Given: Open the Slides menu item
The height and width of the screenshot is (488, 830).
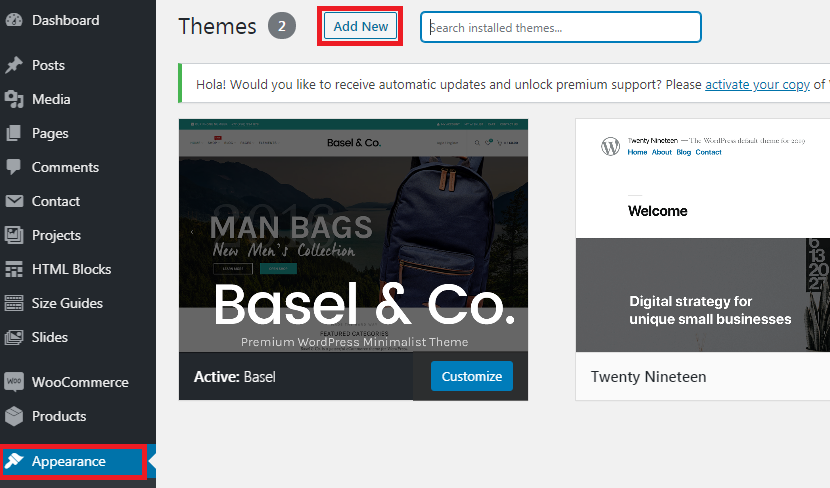Looking at the screenshot, I should pos(50,337).
